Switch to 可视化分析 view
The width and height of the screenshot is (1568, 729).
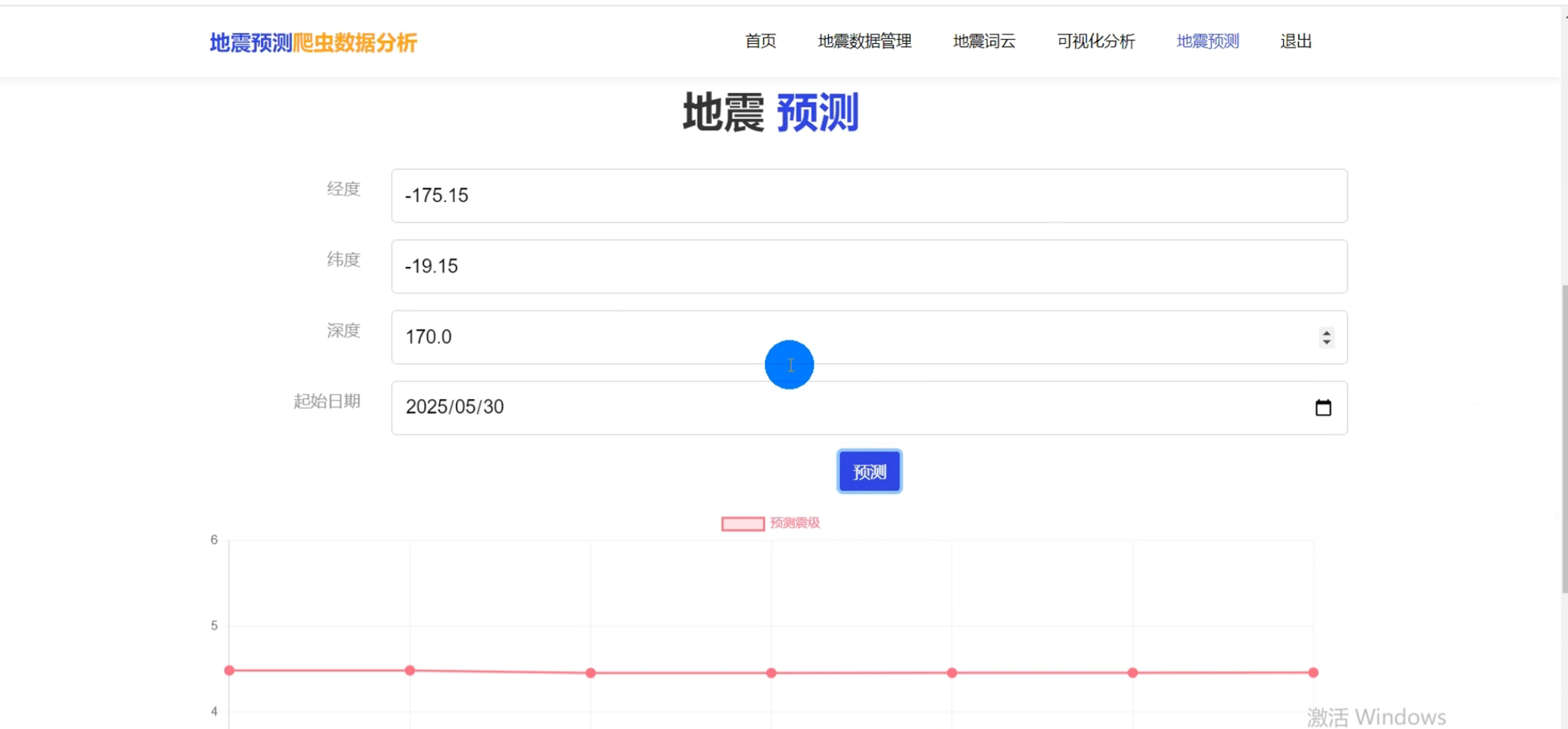point(1095,42)
